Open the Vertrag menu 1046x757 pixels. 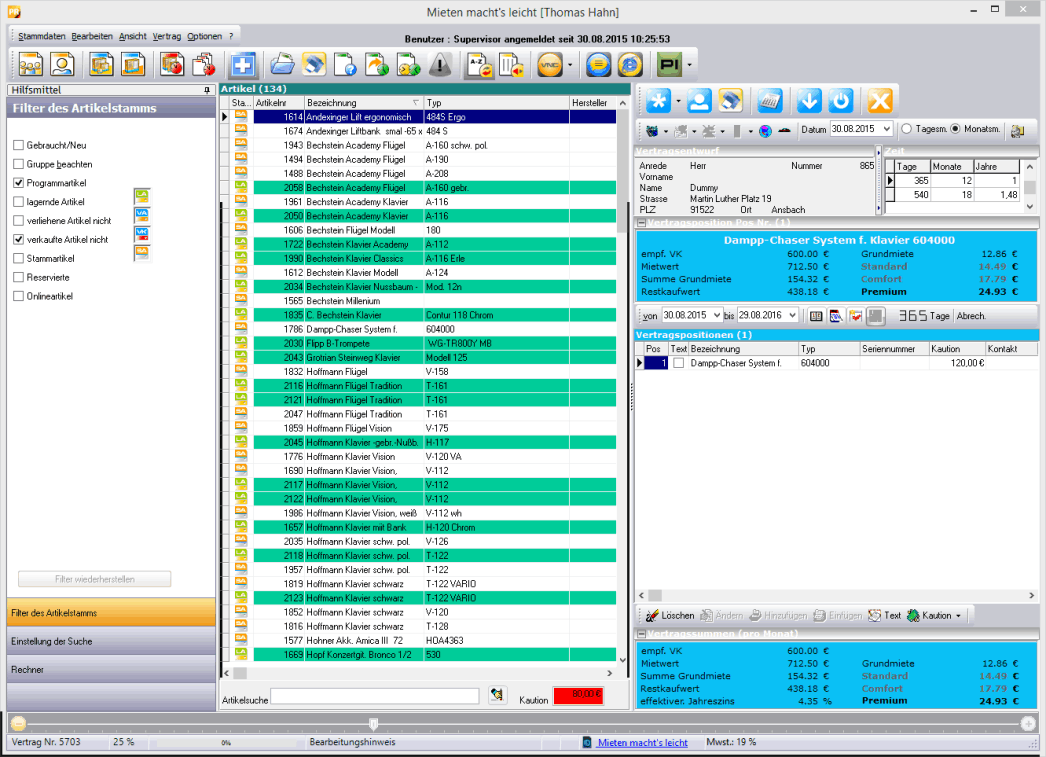pos(167,36)
